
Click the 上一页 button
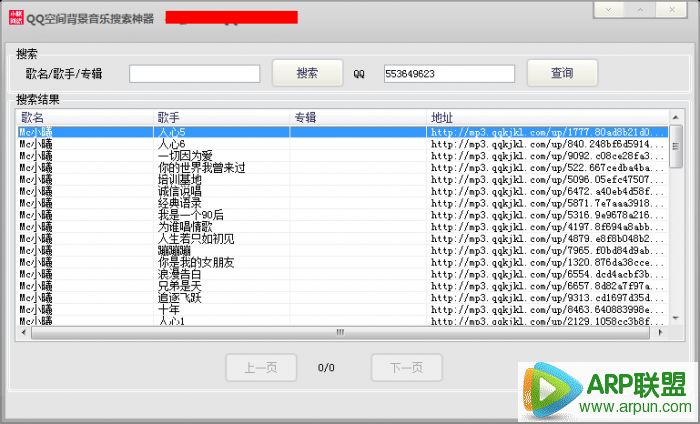[x=261, y=368]
